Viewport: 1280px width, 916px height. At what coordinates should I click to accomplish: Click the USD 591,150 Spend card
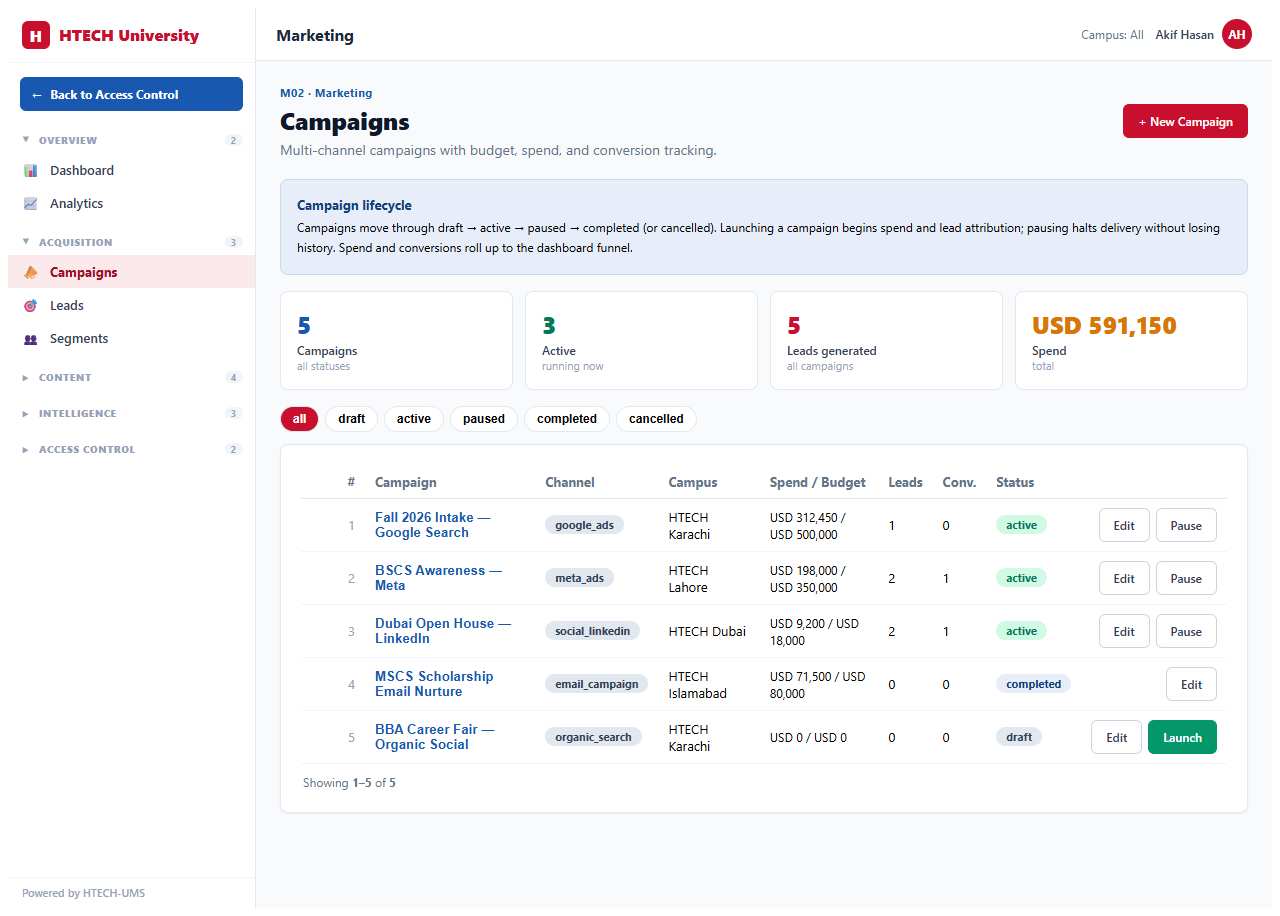(x=1131, y=340)
